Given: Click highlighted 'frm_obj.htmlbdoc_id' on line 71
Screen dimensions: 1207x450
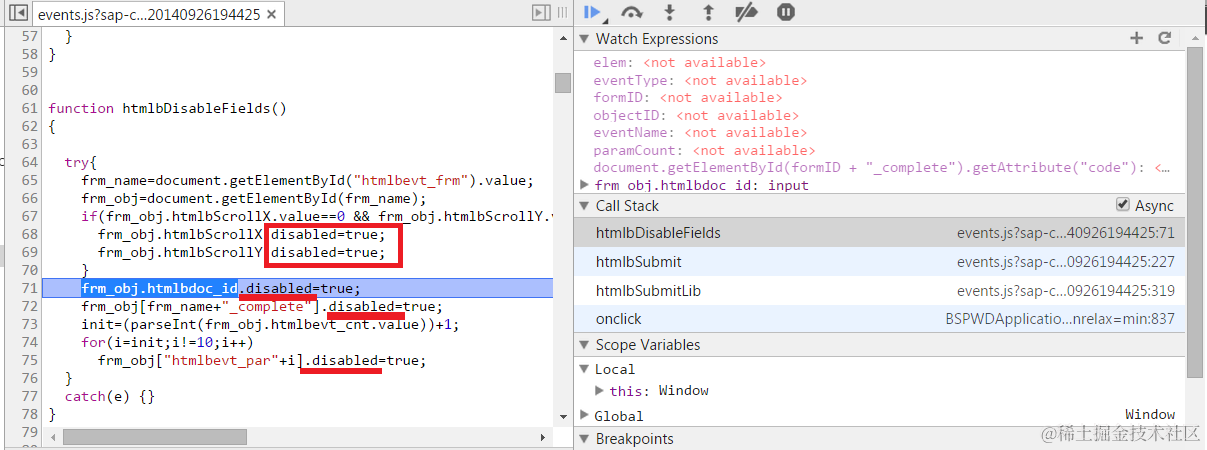Looking at the screenshot, I should pos(160,288).
